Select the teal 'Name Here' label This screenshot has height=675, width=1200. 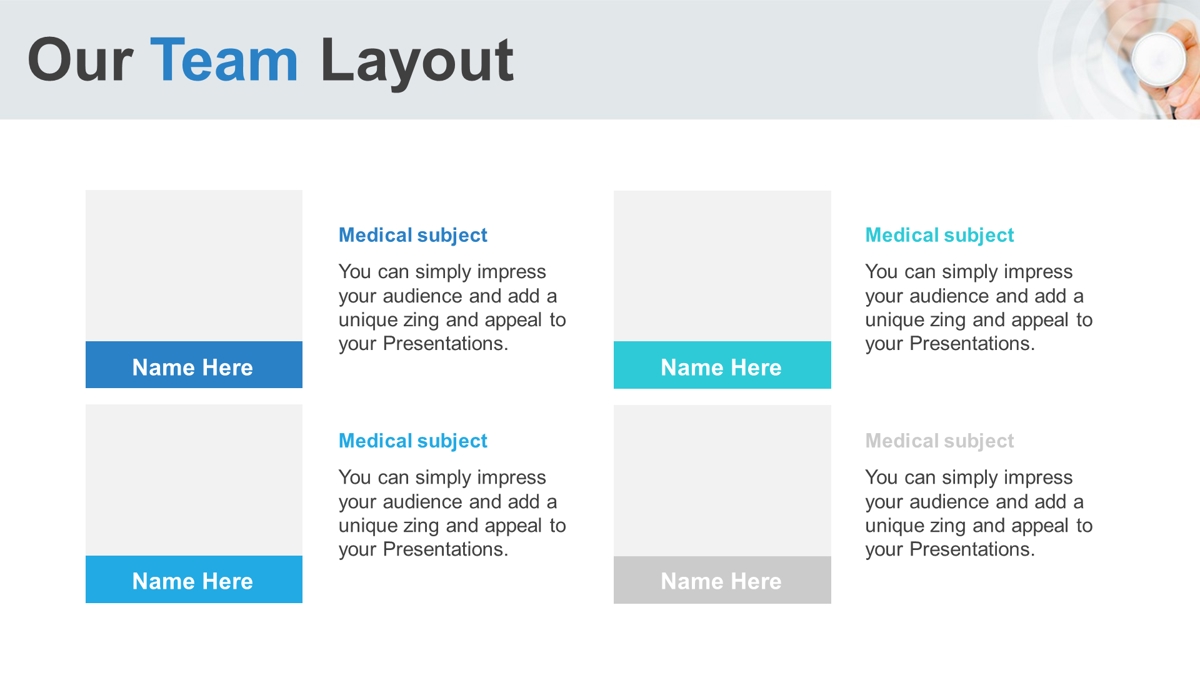point(722,365)
